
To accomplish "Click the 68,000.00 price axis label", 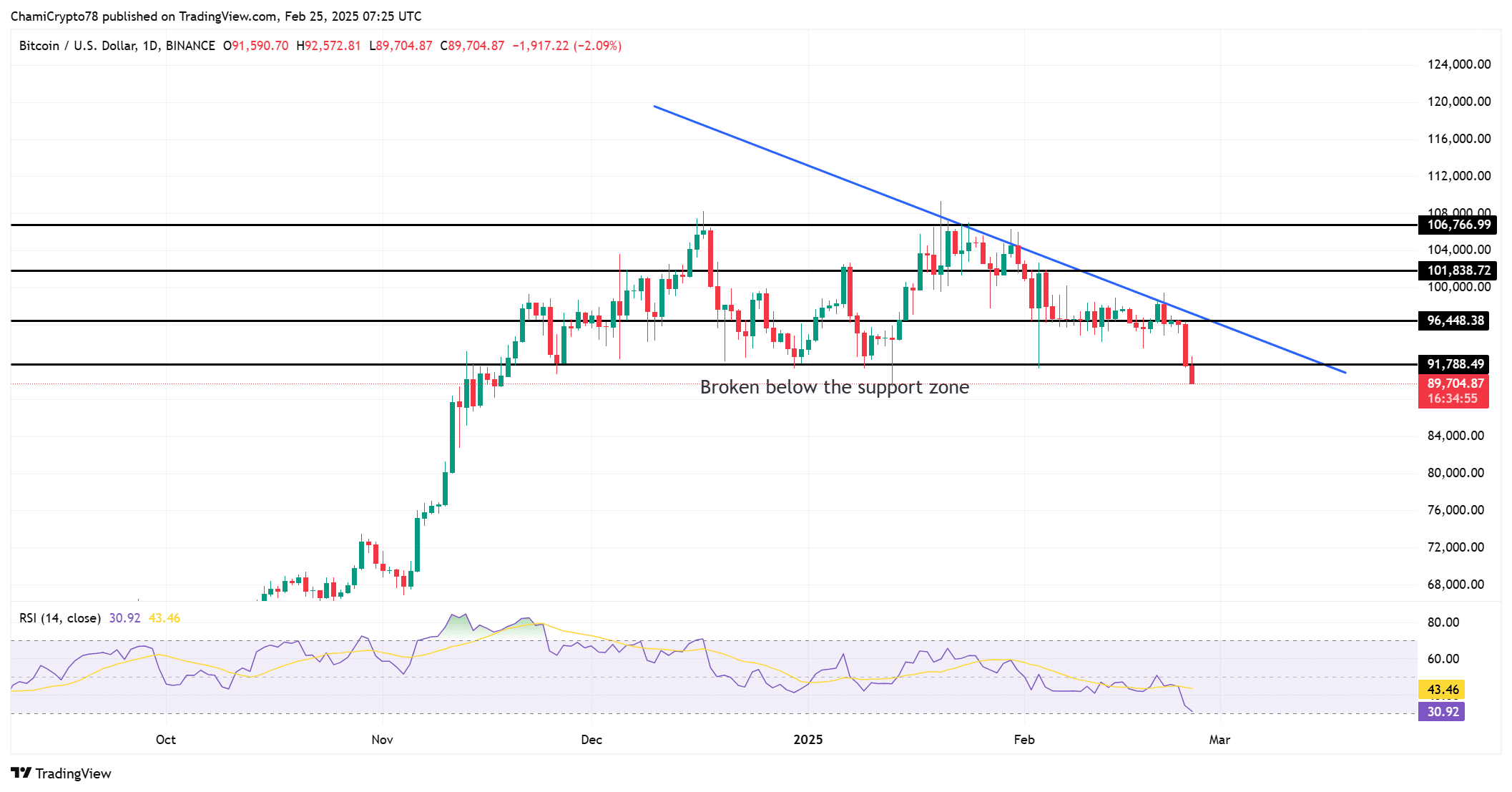I will 1455,585.
